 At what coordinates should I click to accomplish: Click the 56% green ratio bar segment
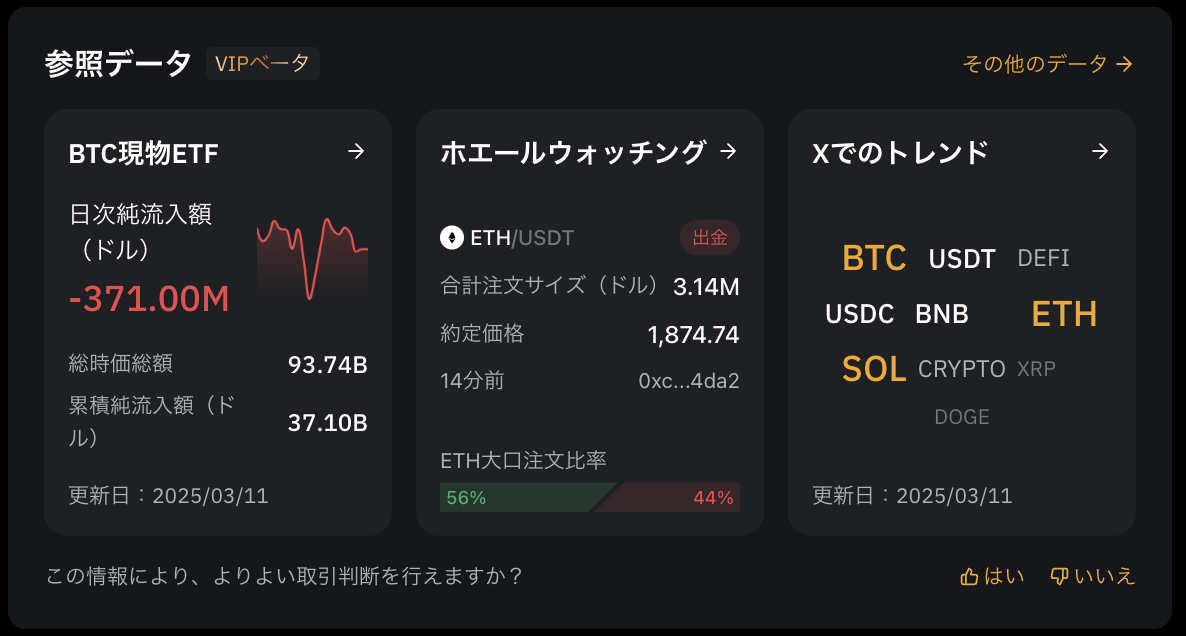pyautogui.click(x=528, y=498)
